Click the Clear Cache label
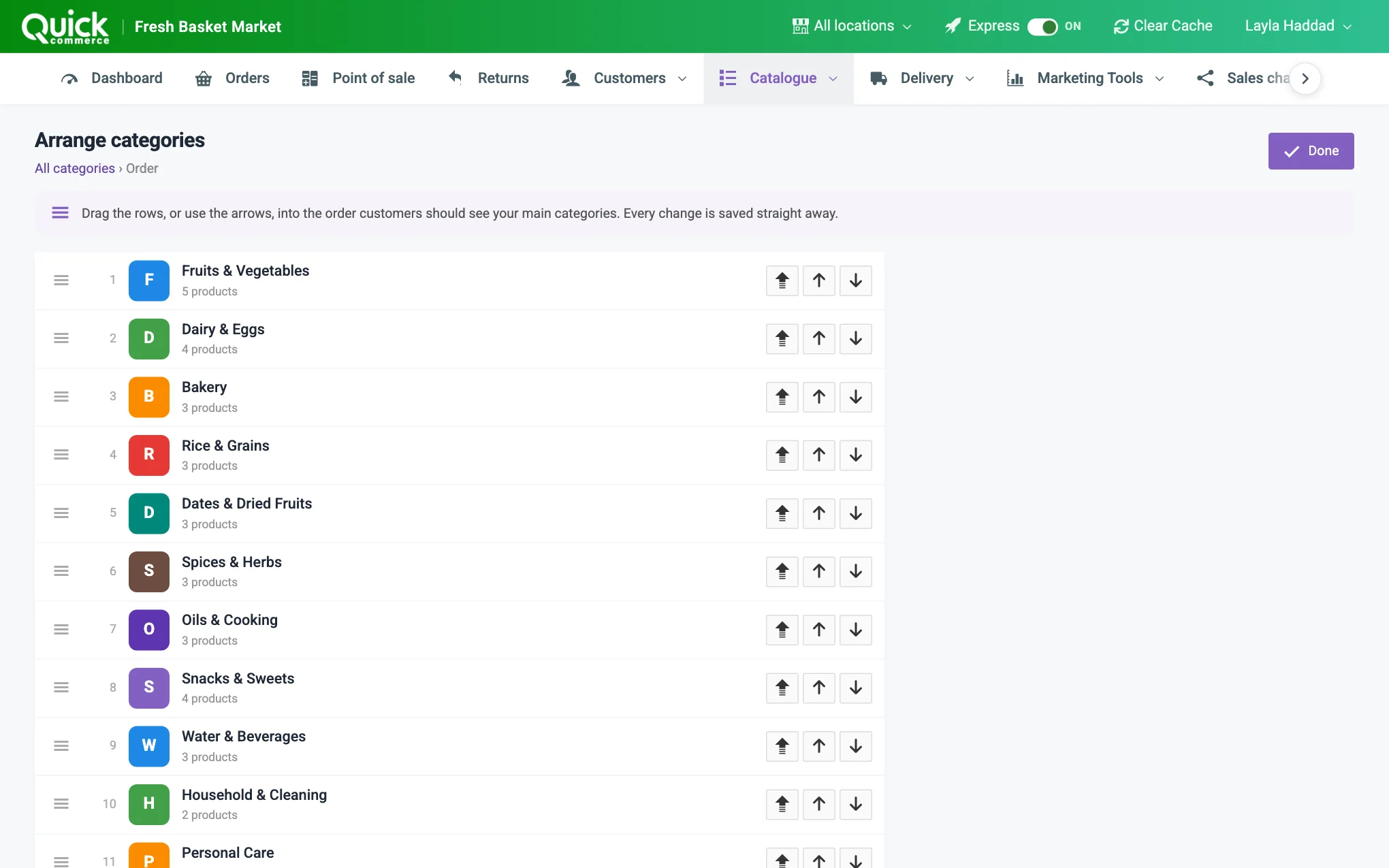 [x=1172, y=26]
